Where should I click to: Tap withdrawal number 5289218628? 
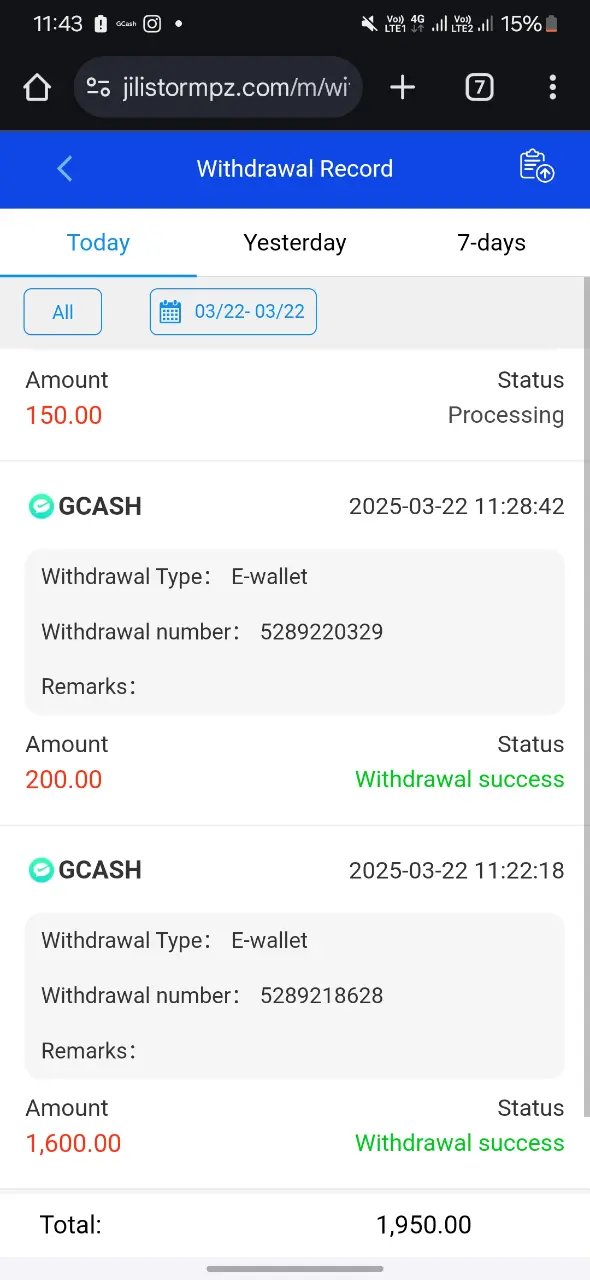[x=322, y=996]
